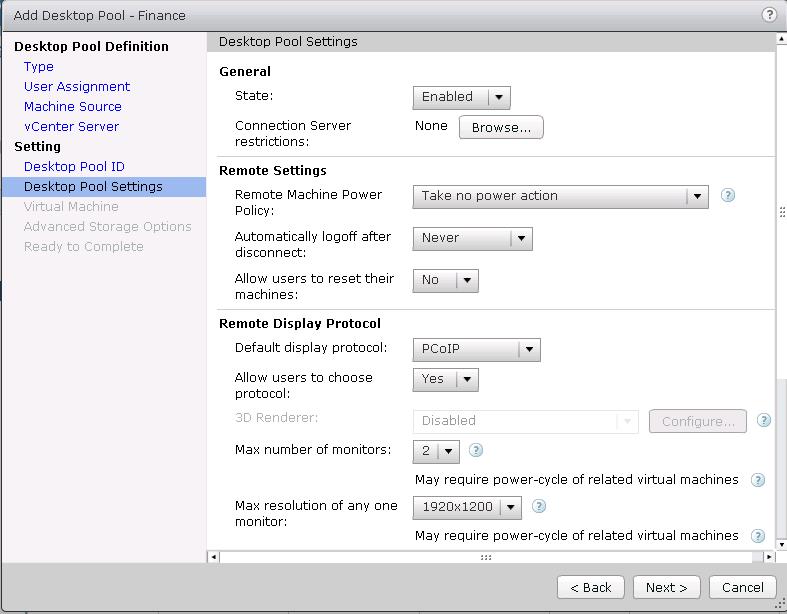Click the Next button
Screen dimensions: 787x614
(x=666, y=587)
